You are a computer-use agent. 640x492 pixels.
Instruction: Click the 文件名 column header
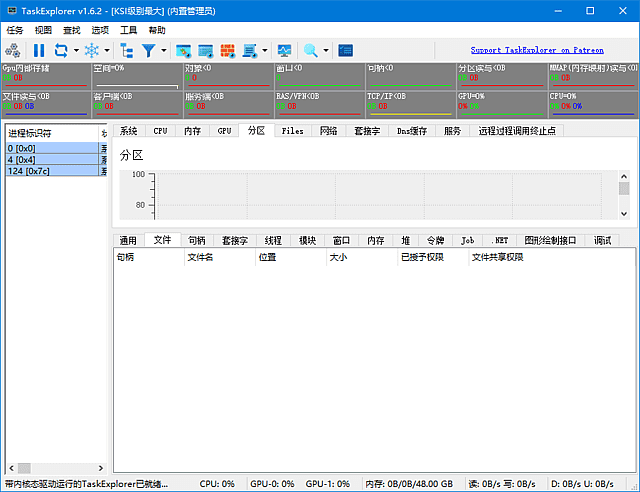tap(201, 257)
